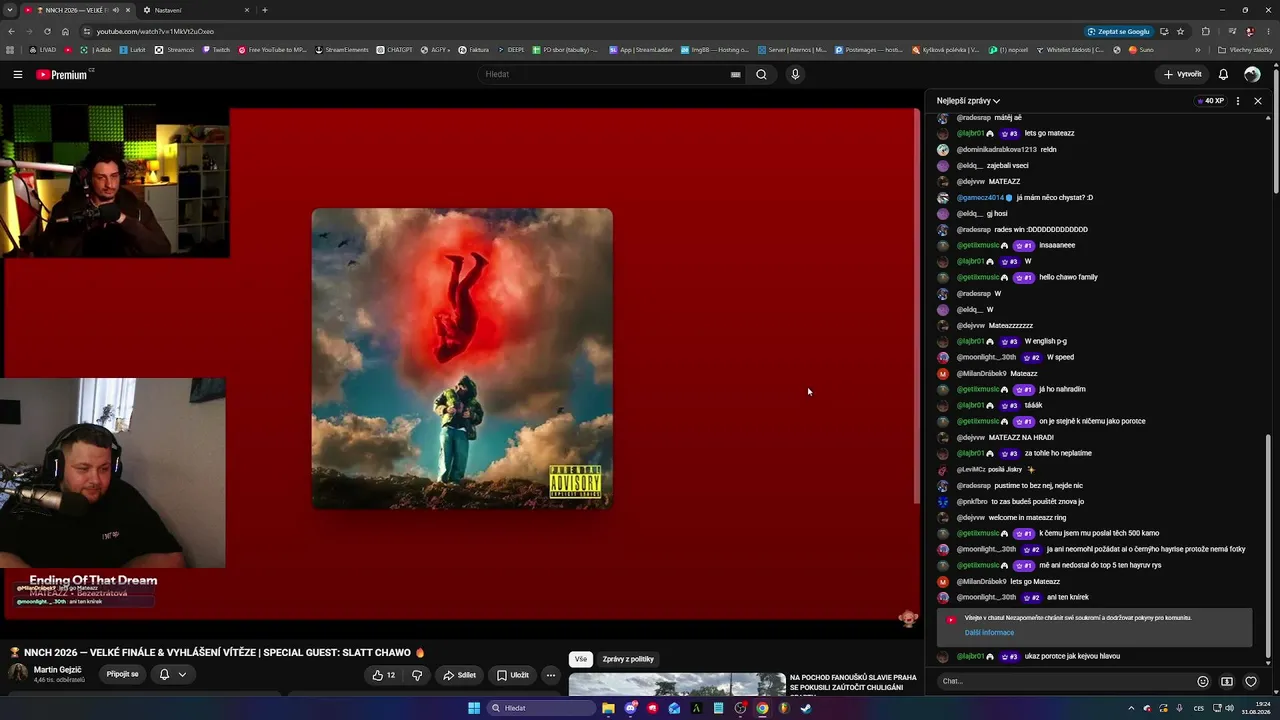
Task: Toggle notification bell for Martin Gejzič
Action: click(x=164, y=675)
